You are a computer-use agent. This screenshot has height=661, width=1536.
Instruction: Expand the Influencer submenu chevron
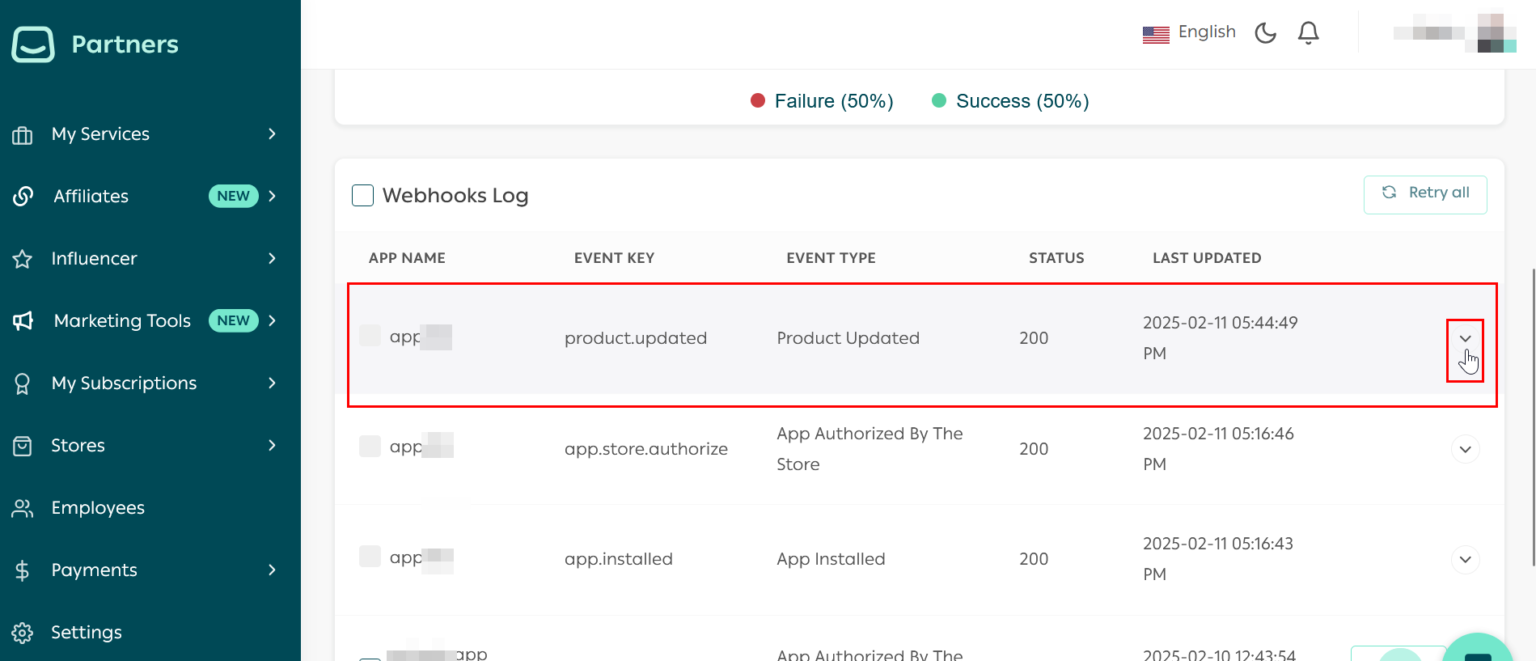tap(272, 258)
